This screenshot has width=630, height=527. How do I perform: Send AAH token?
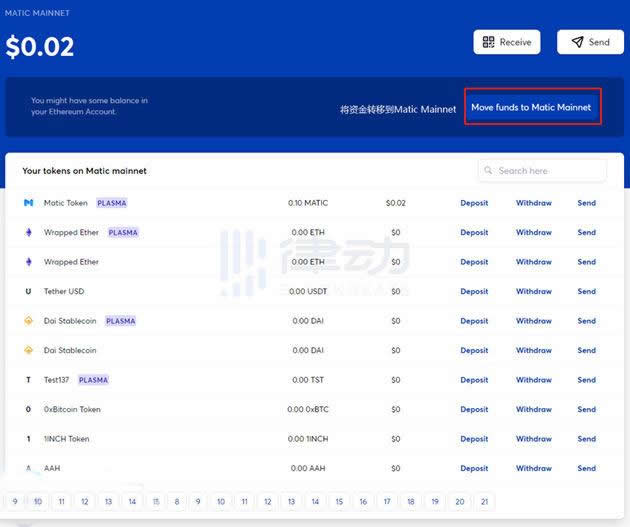(587, 468)
